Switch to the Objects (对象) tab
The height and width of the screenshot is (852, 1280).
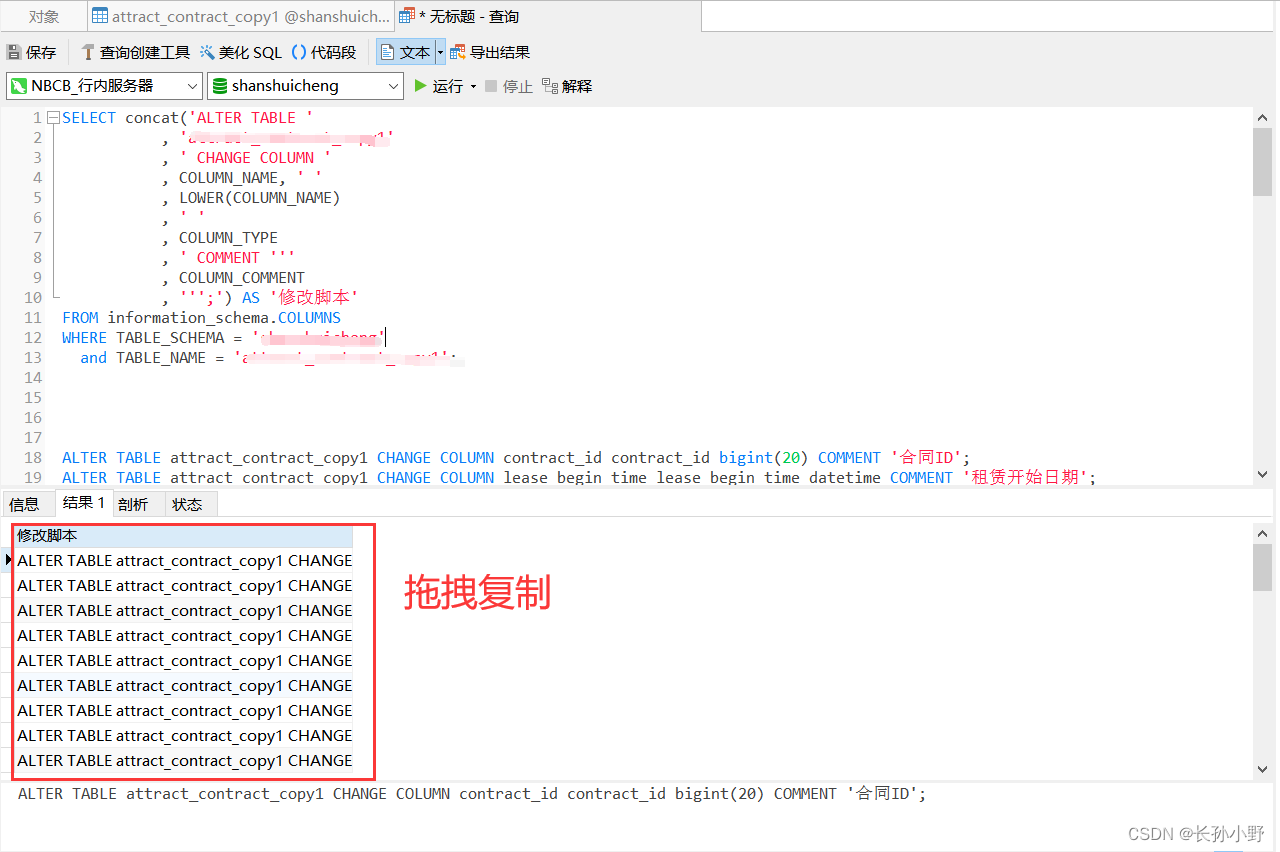(43, 16)
